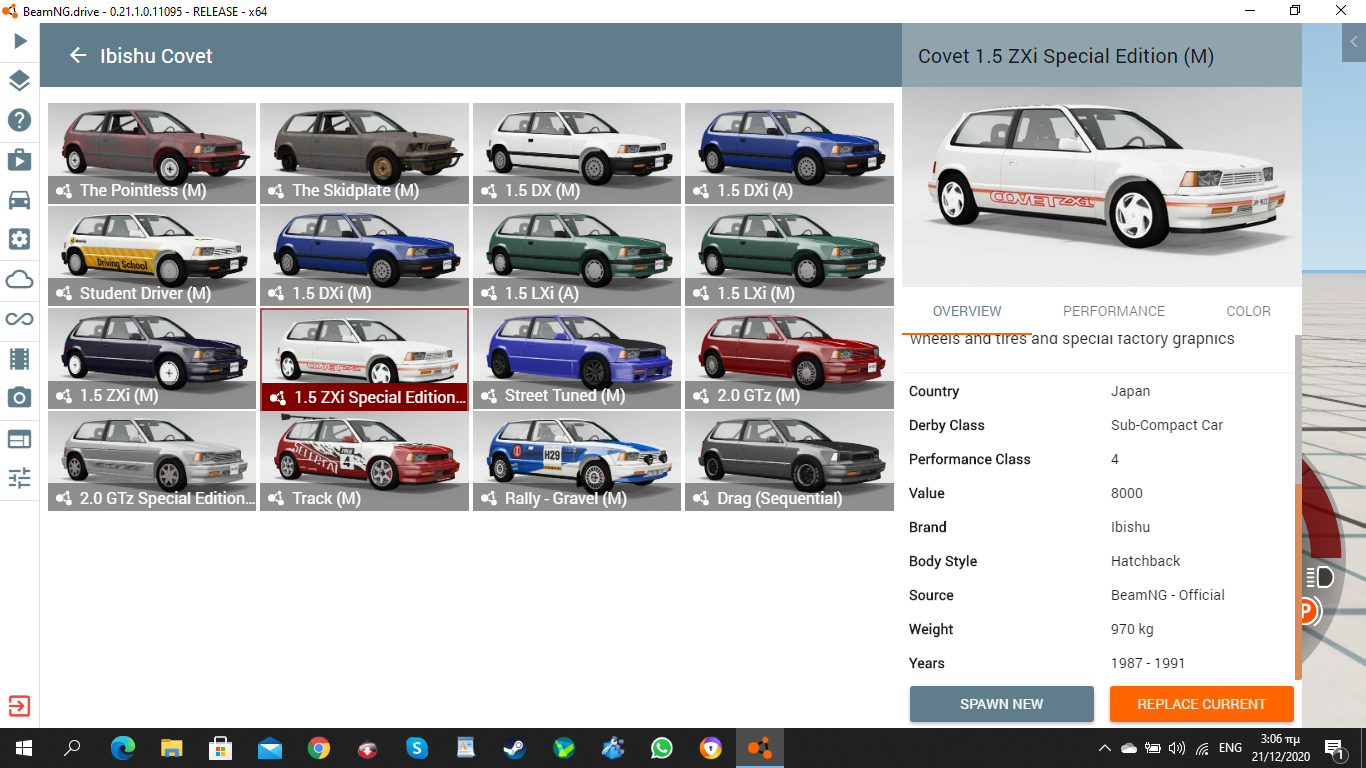Select the 1.5 LXi (M) configuration
Screen dimensions: 1366x768
point(790,256)
